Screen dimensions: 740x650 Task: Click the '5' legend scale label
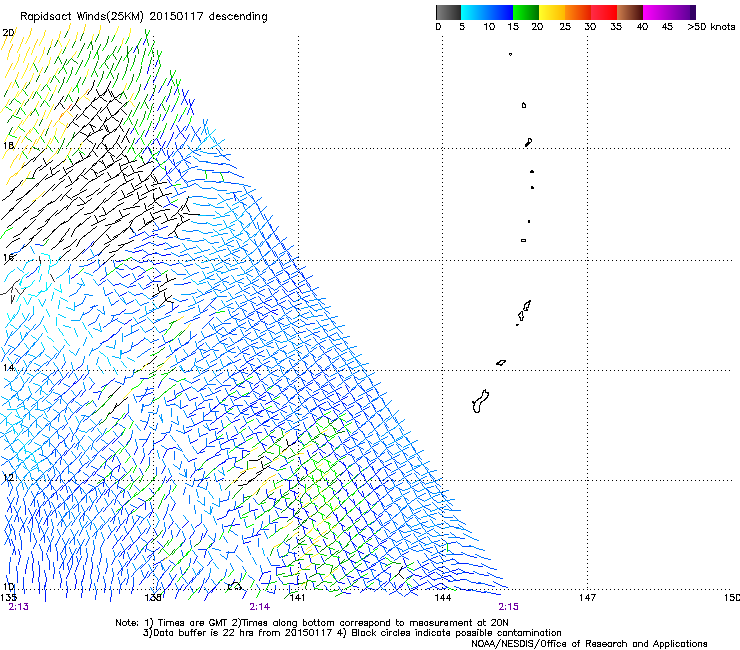[462, 27]
